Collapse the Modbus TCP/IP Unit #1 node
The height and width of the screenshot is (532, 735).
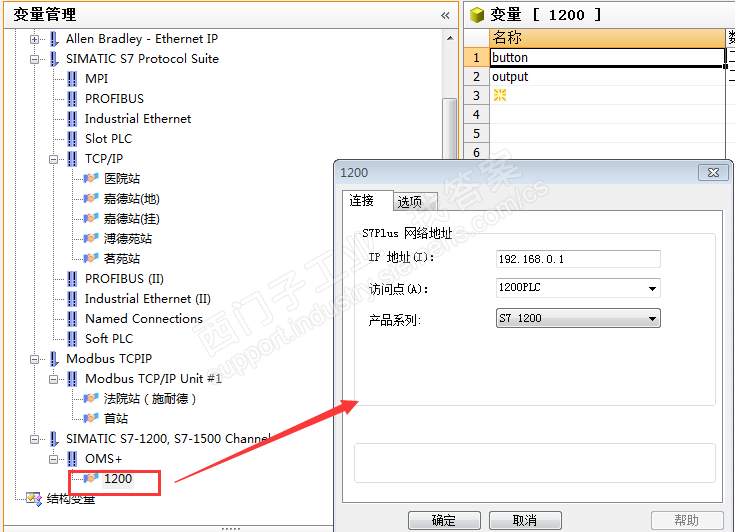(53, 379)
